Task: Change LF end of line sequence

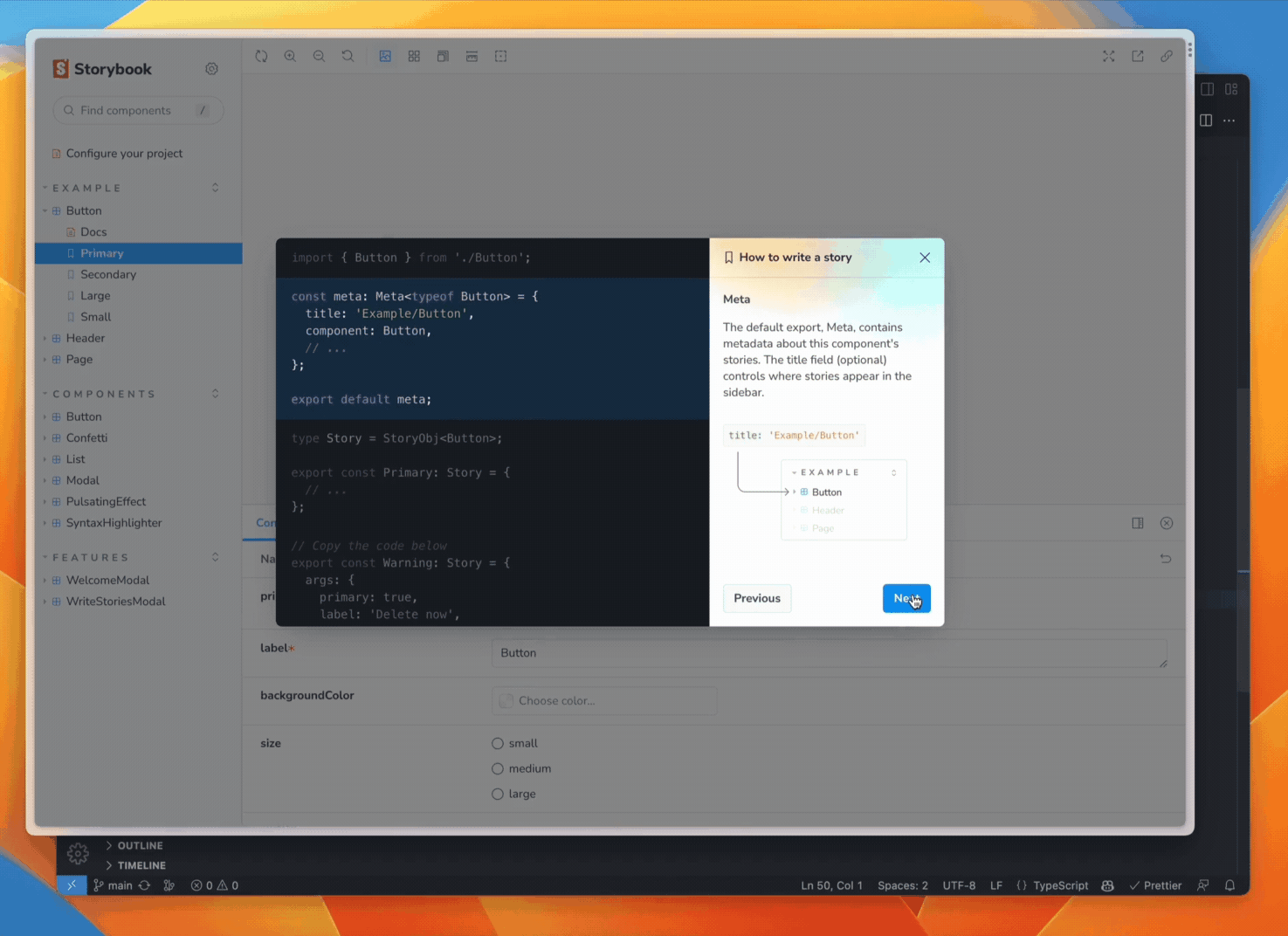Action: [996, 885]
